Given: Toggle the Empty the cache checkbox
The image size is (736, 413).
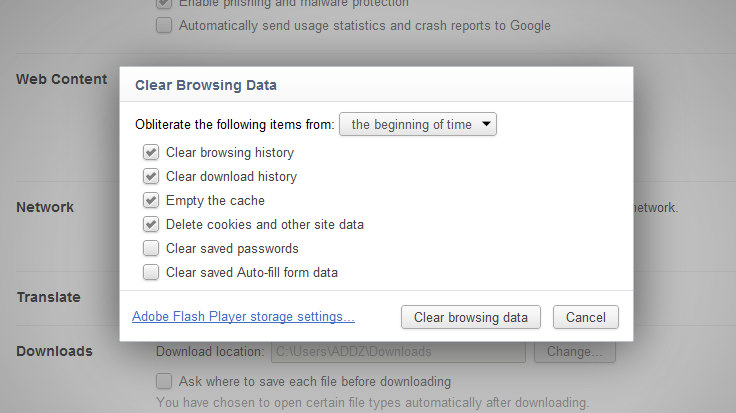Looking at the screenshot, I should click(x=151, y=201).
